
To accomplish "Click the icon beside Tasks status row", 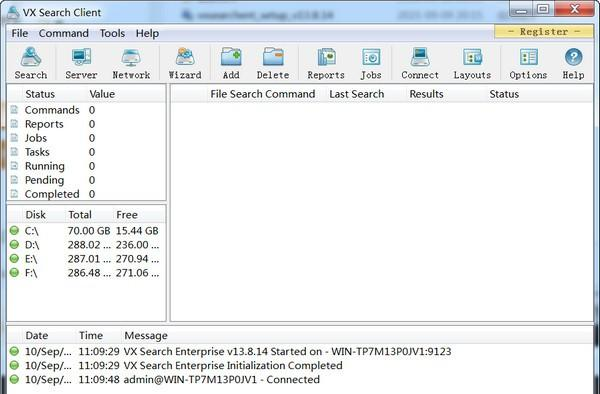I will click(x=14, y=152).
